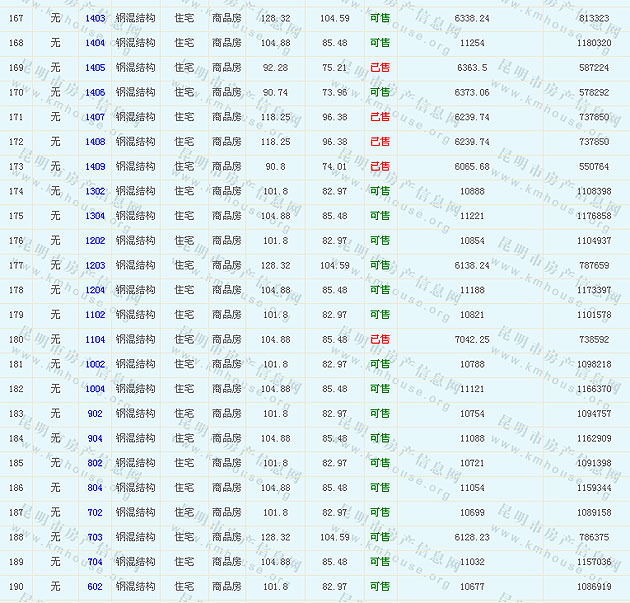Viewport: 630px width, 603px height.
Task: Click room 703 hyperlink
Action: [x=95, y=537]
